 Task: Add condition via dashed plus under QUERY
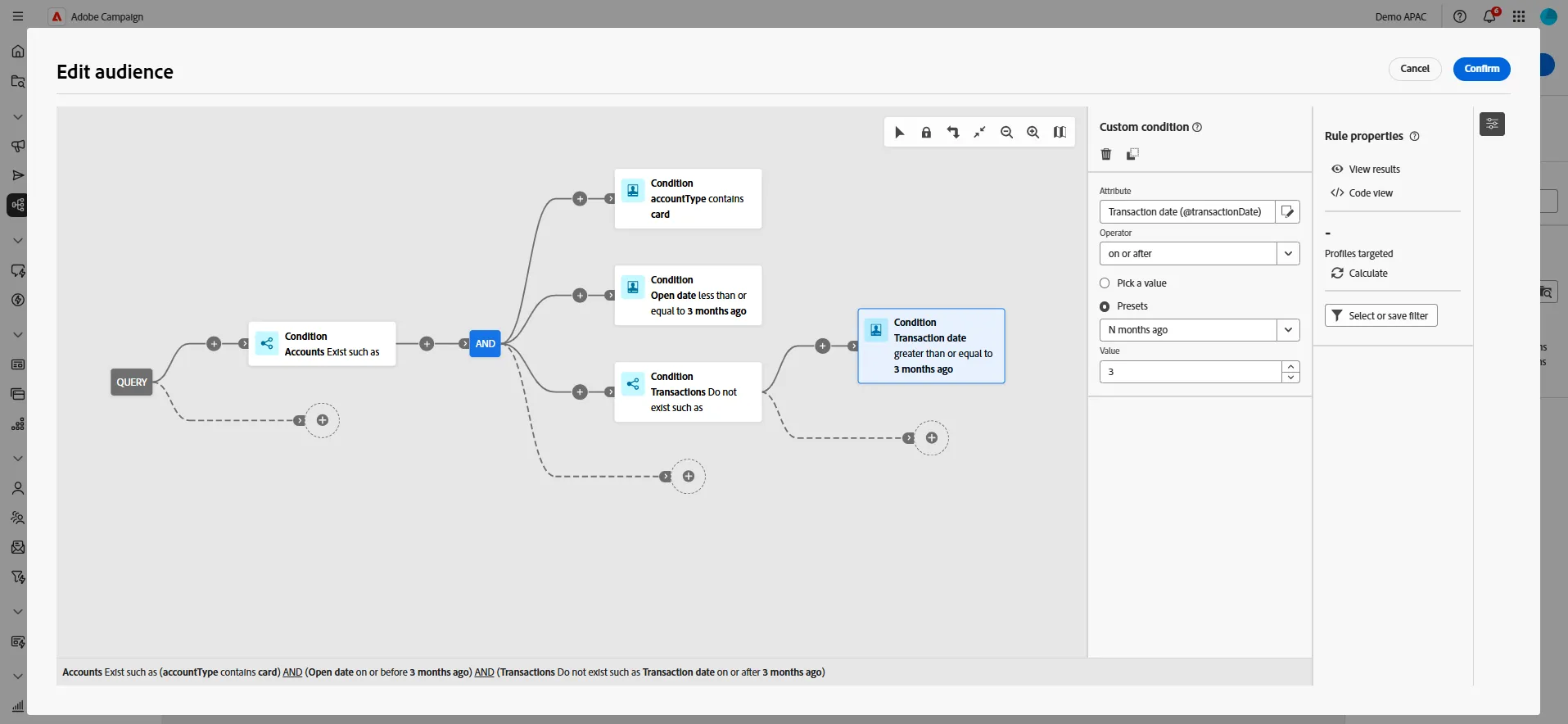click(x=323, y=420)
